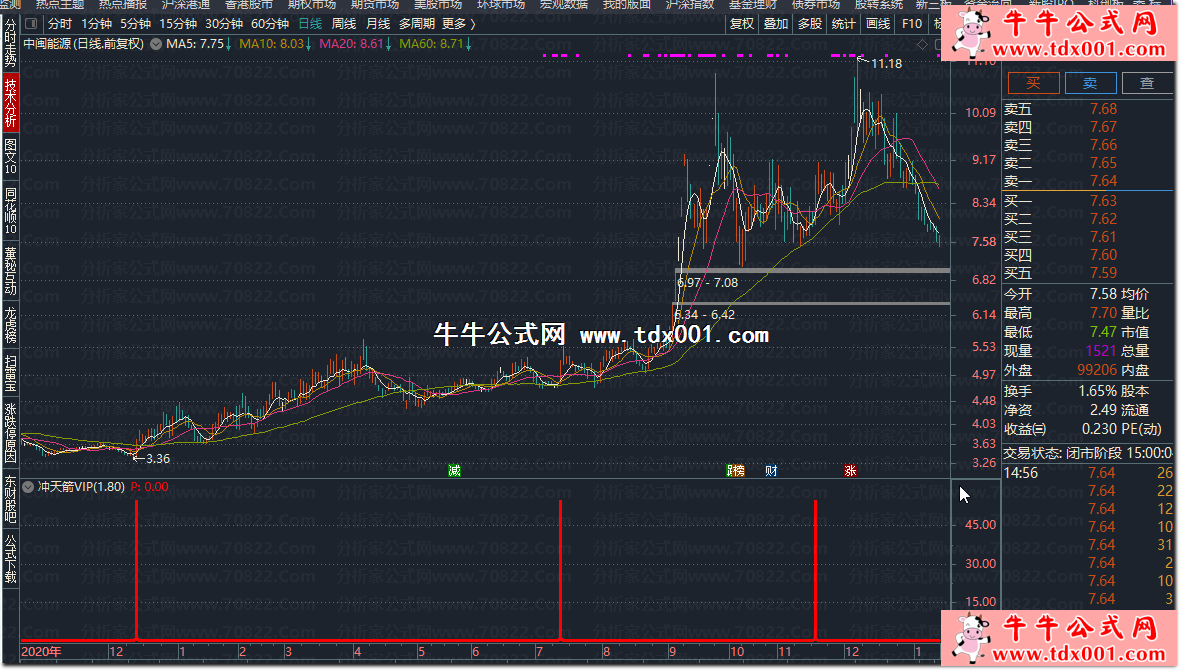The image size is (1182, 671).
Task: Toggle 复权 price adjustment
Action: point(742,23)
